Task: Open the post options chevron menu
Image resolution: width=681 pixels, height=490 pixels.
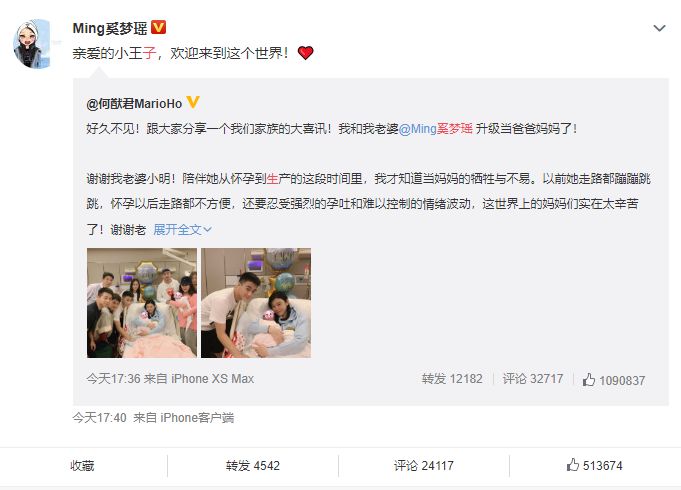Action: [659, 29]
